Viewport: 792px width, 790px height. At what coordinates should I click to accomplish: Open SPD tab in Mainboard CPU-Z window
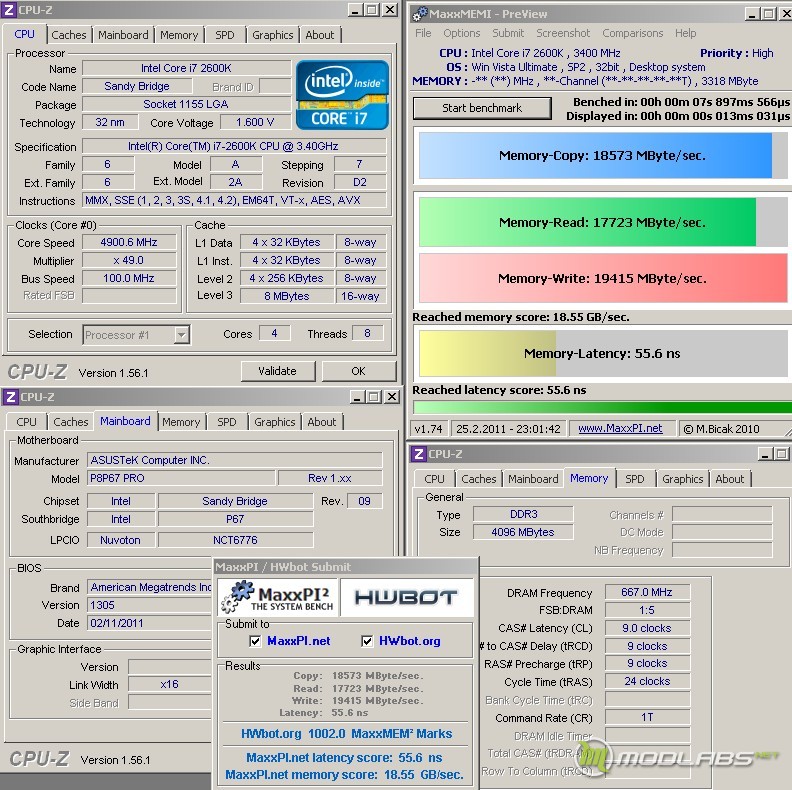coord(227,422)
